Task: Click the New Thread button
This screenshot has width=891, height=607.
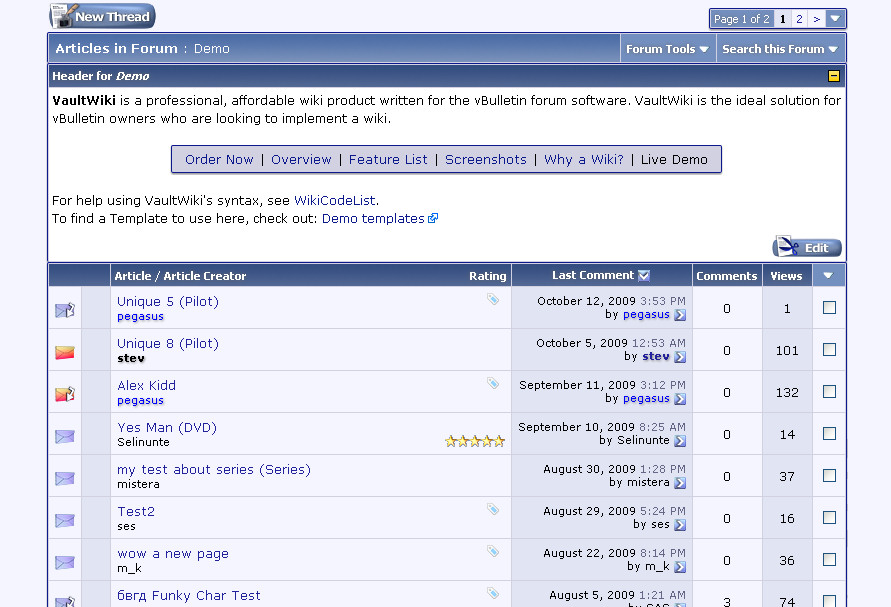Action: pos(102,16)
